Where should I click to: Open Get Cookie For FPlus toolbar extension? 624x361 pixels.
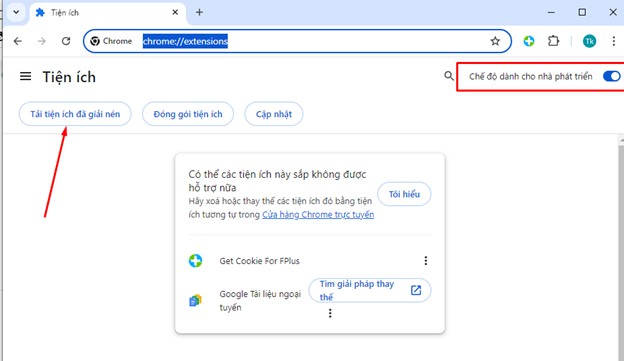529,41
